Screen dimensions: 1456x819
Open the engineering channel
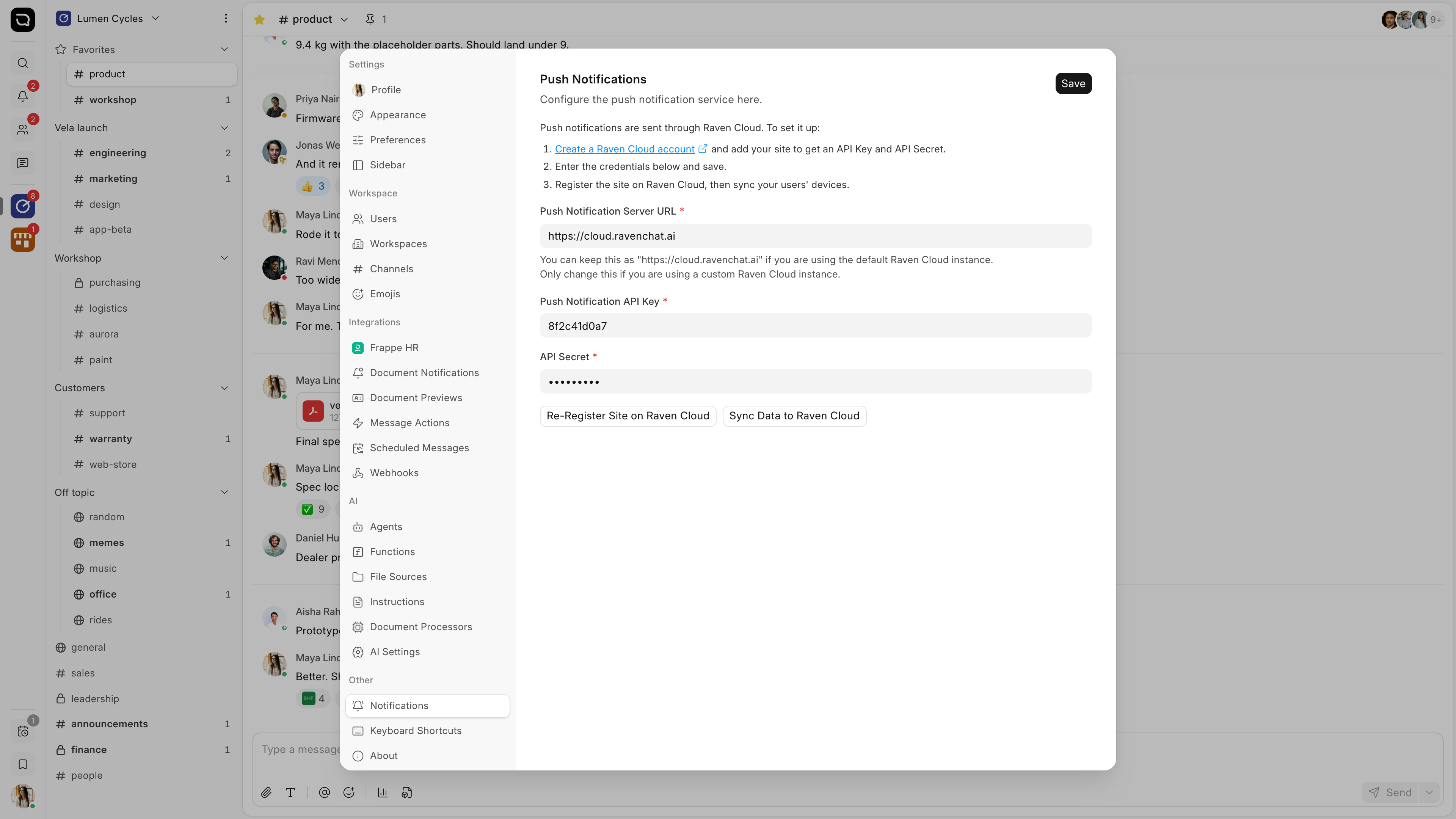coord(152,152)
